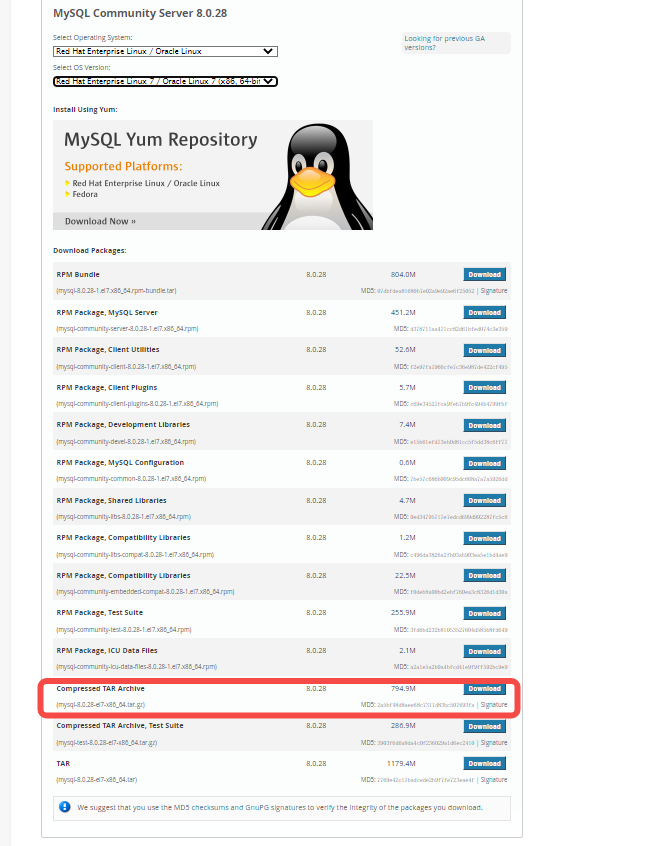
Task: Click 'Download Now »' in the Yum banner
Action: tap(100, 221)
